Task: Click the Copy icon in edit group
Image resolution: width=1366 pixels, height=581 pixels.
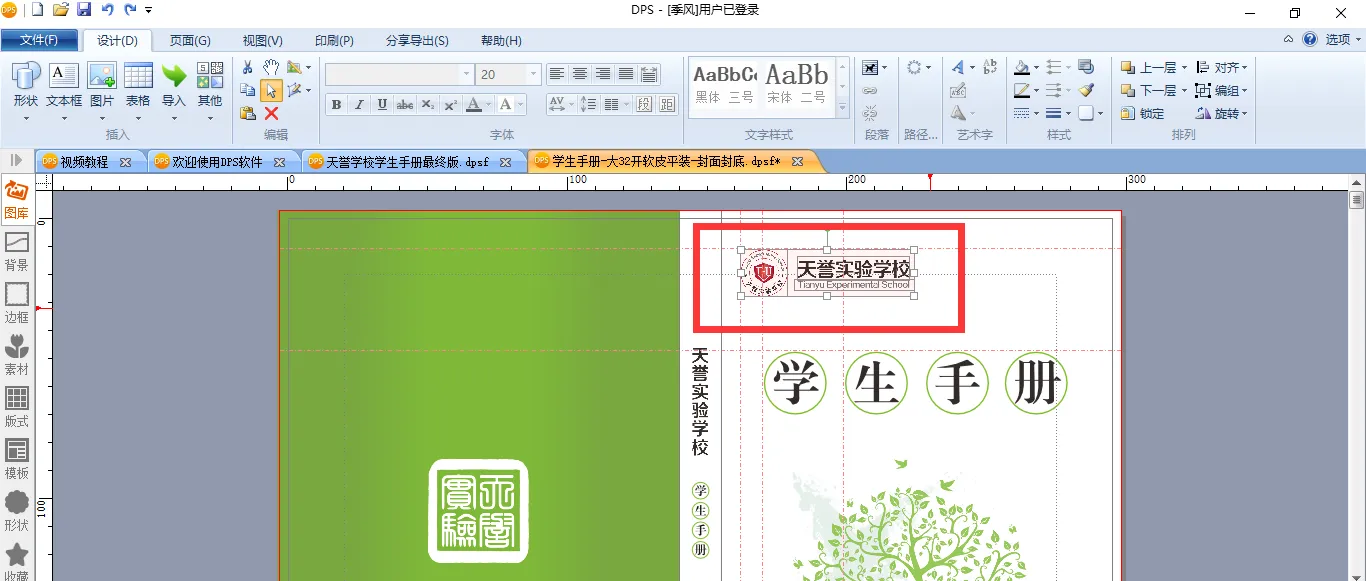Action: point(247,90)
